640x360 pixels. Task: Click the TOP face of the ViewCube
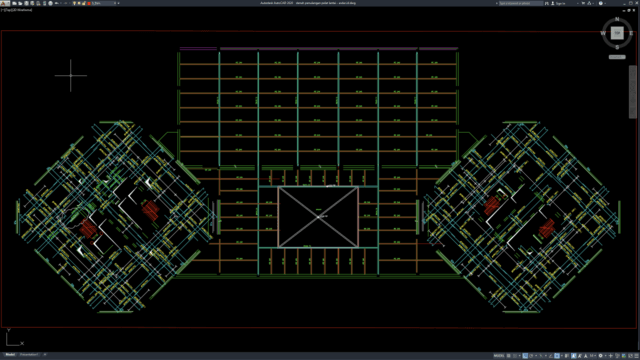[617, 33]
